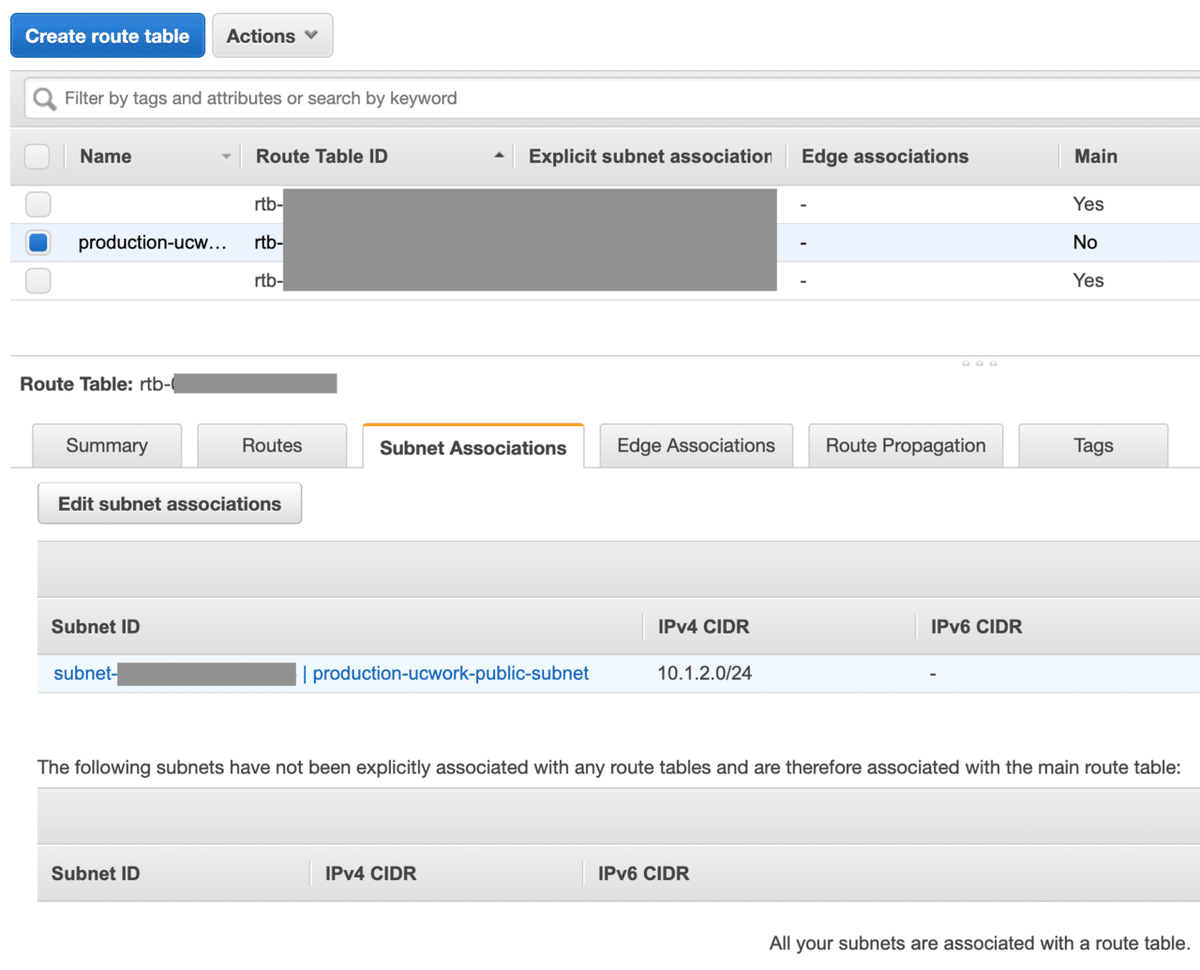The height and width of the screenshot is (970, 1200).
Task: Click the Main column header
Action: click(1096, 157)
